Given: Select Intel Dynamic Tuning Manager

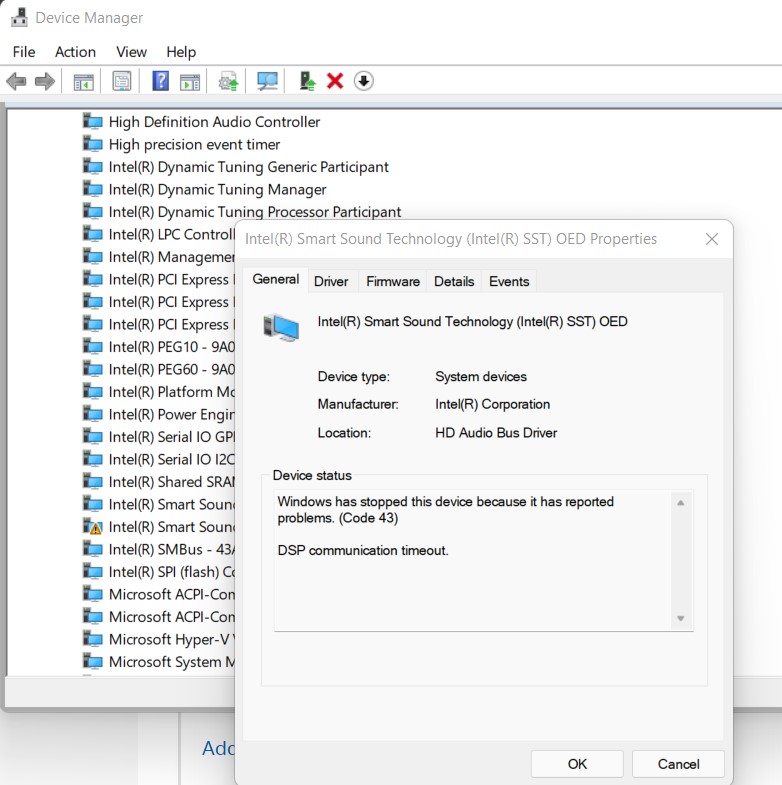Looking at the screenshot, I should [217, 189].
